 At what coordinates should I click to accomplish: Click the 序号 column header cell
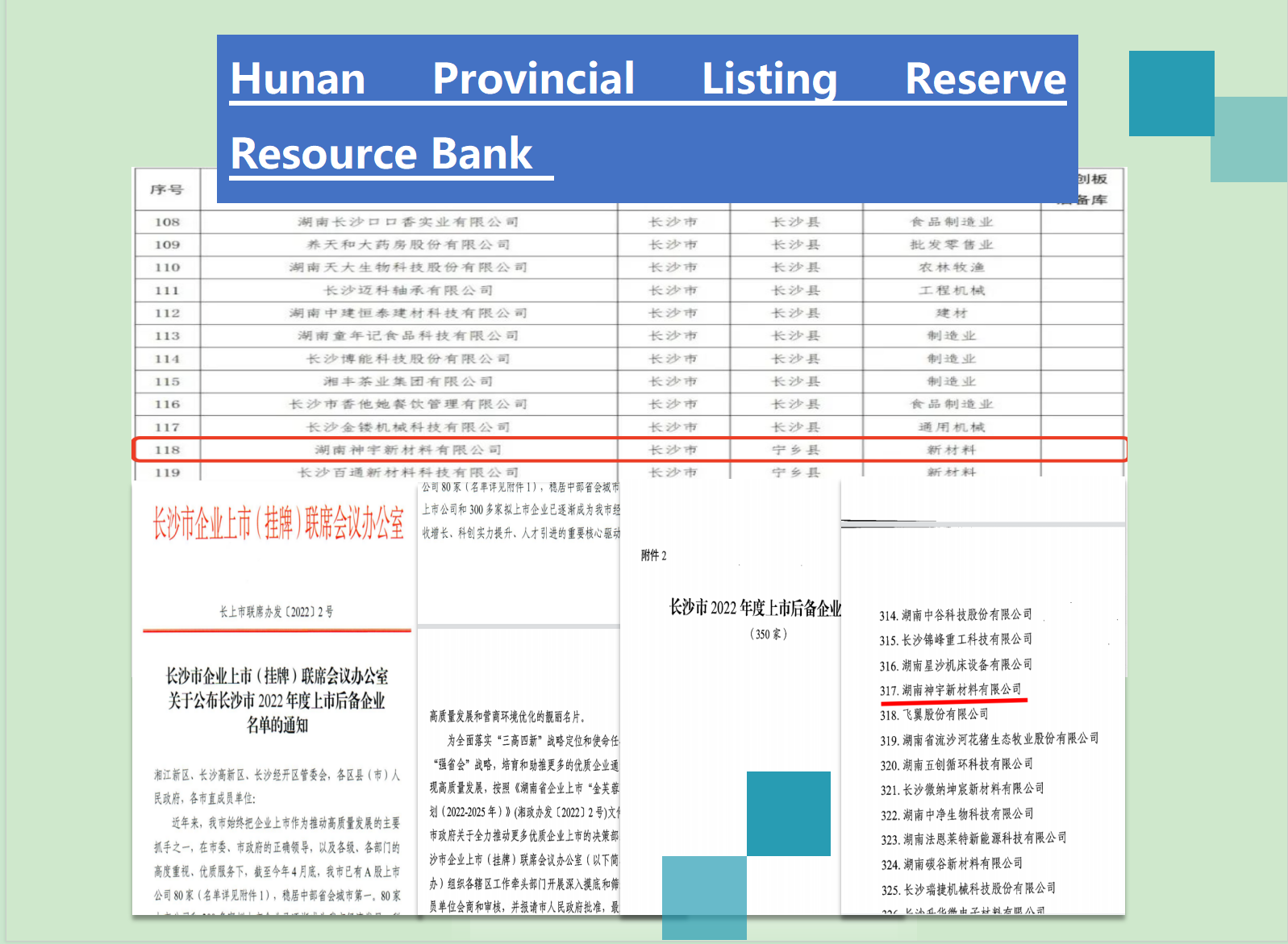pos(167,190)
